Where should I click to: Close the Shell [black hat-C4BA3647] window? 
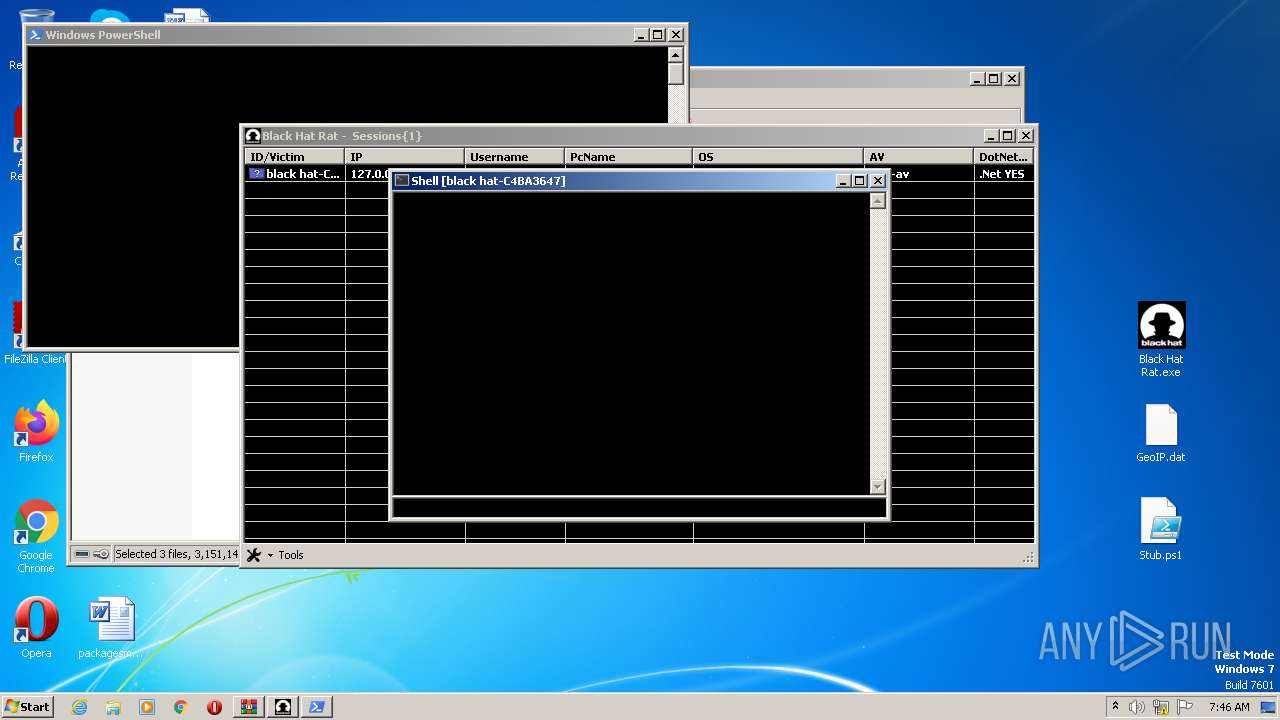pyautogui.click(x=878, y=181)
